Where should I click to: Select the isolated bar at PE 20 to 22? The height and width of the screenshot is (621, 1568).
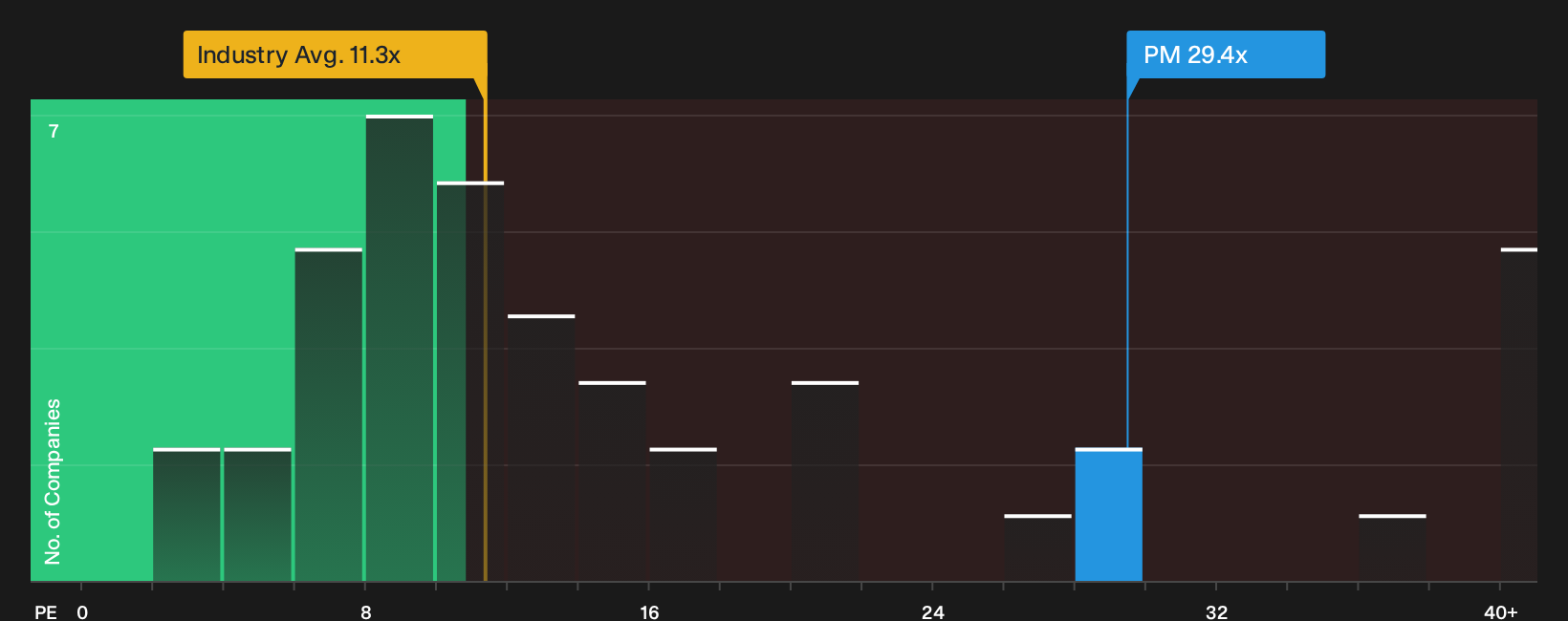point(825,481)
